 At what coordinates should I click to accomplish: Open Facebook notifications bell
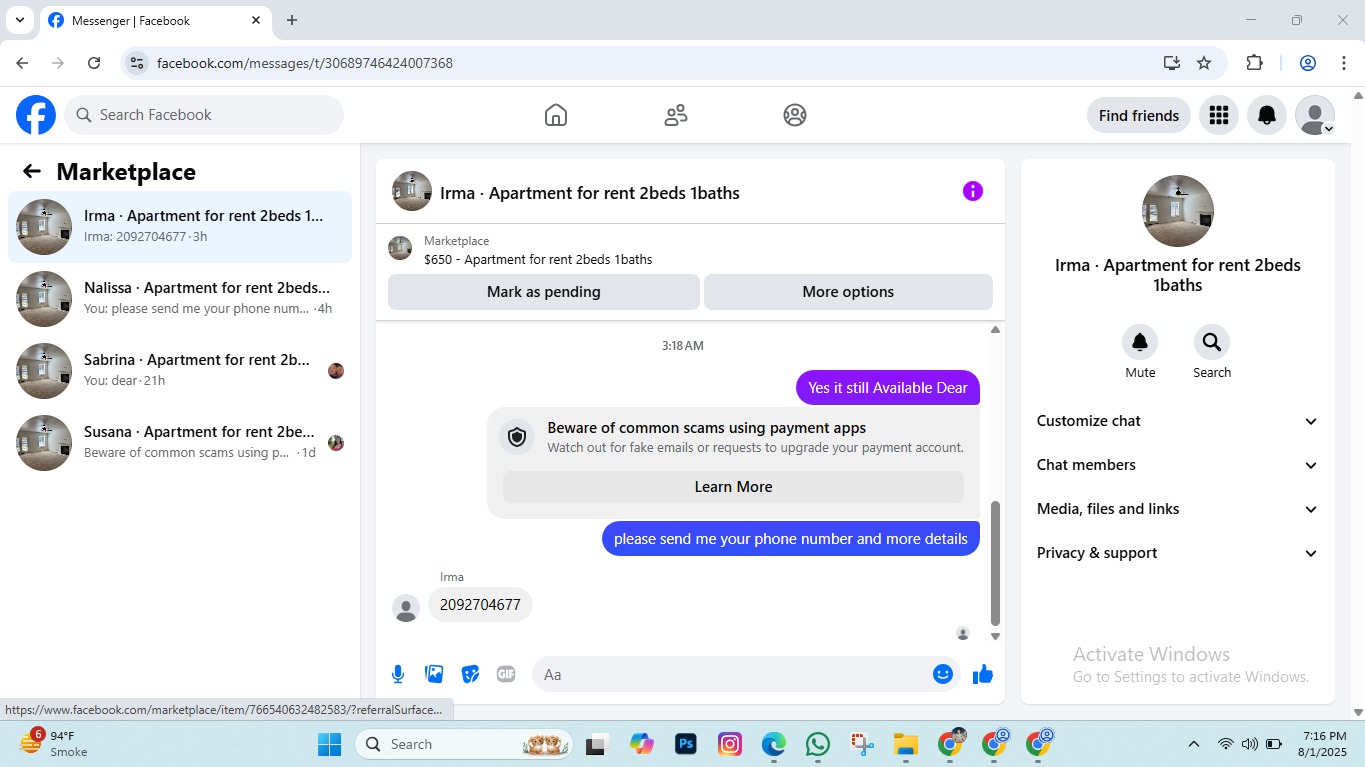point(1267,115)
